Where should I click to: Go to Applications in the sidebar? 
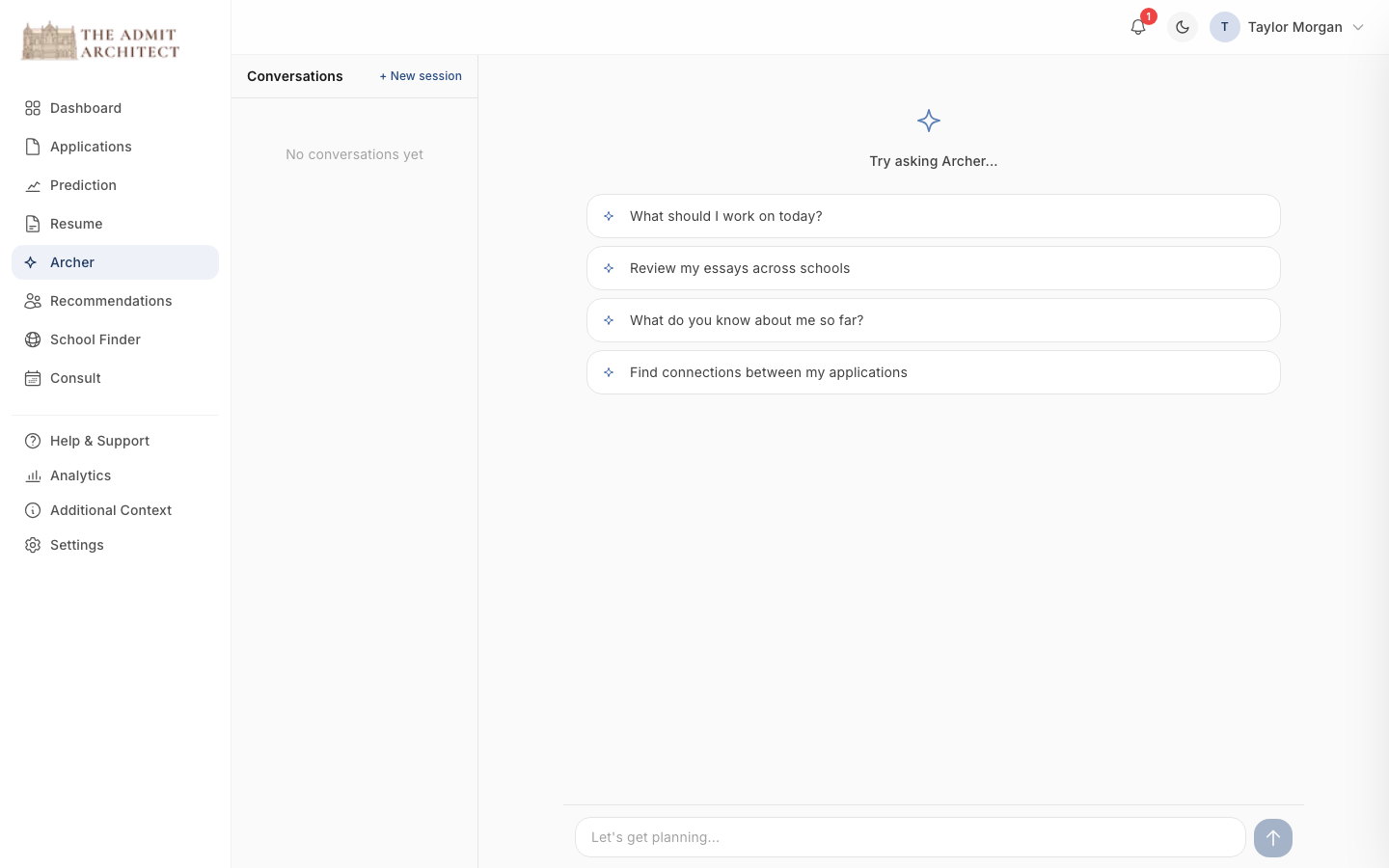click(91, 147)
